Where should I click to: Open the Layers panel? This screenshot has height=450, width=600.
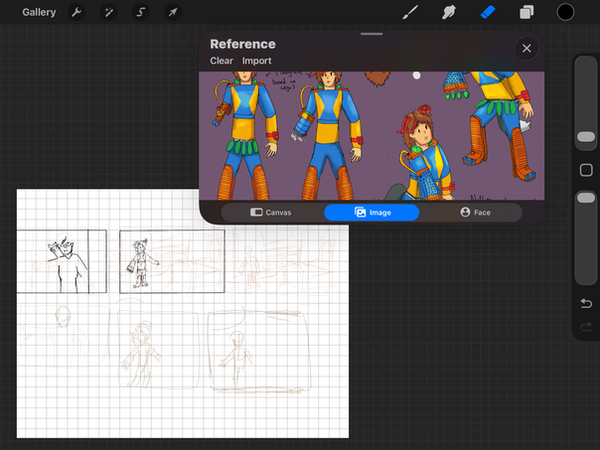click(x=527, y=12)
